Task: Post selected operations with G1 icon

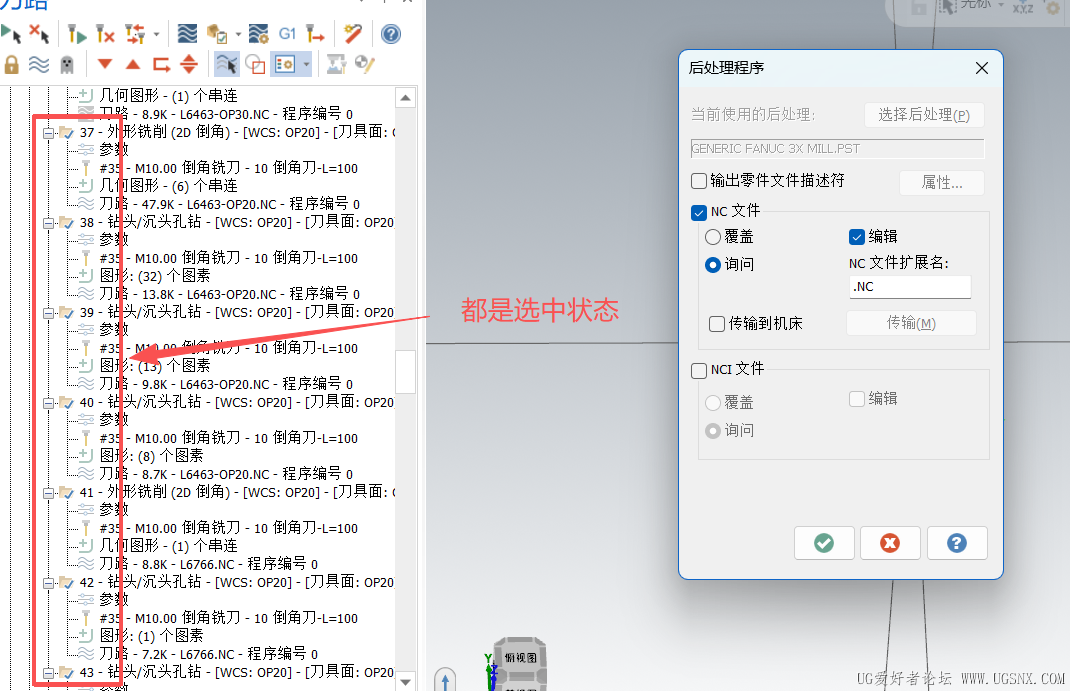Action: pyautogui.click(x=287, y=33)
